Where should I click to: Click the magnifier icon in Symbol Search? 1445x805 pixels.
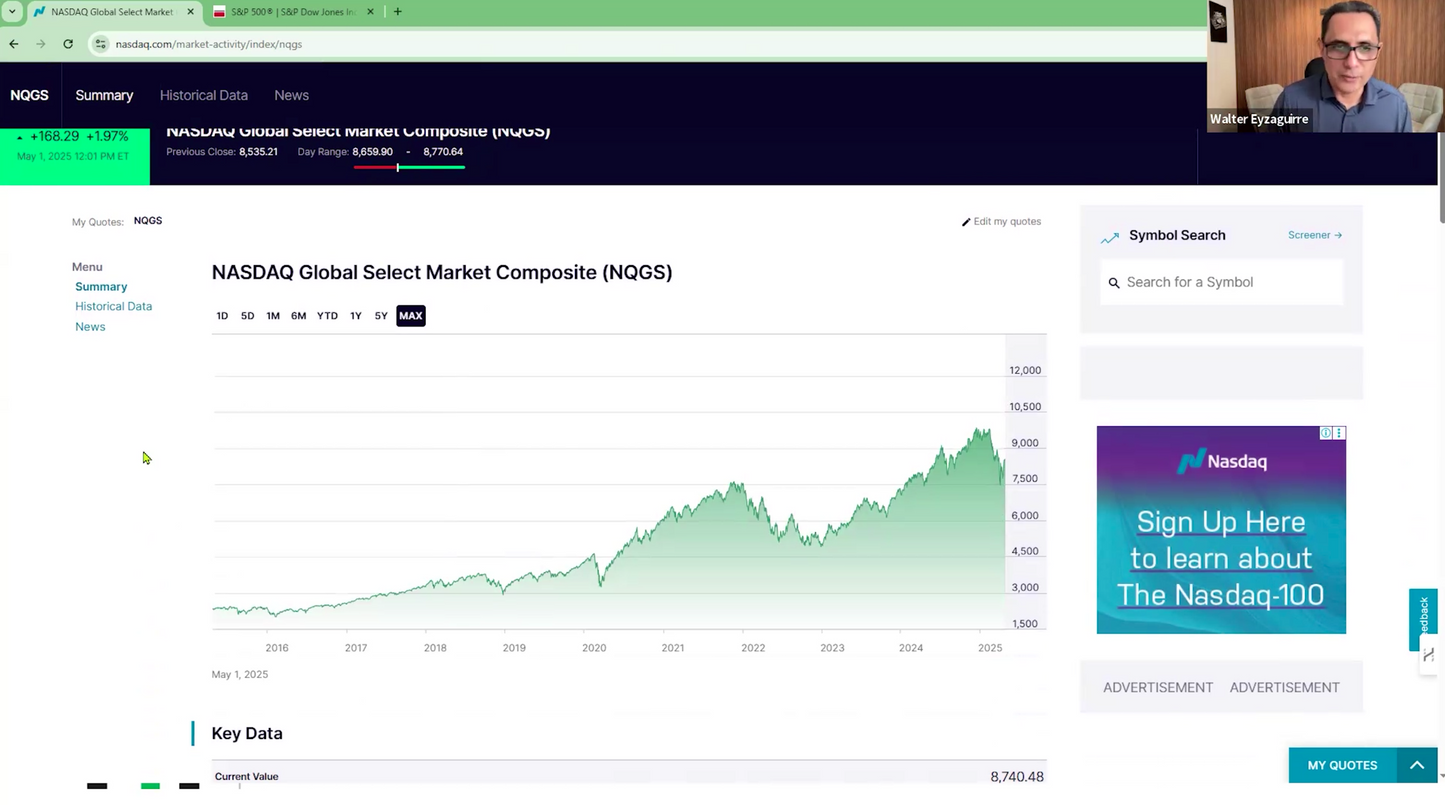(x=1114, y=283)
